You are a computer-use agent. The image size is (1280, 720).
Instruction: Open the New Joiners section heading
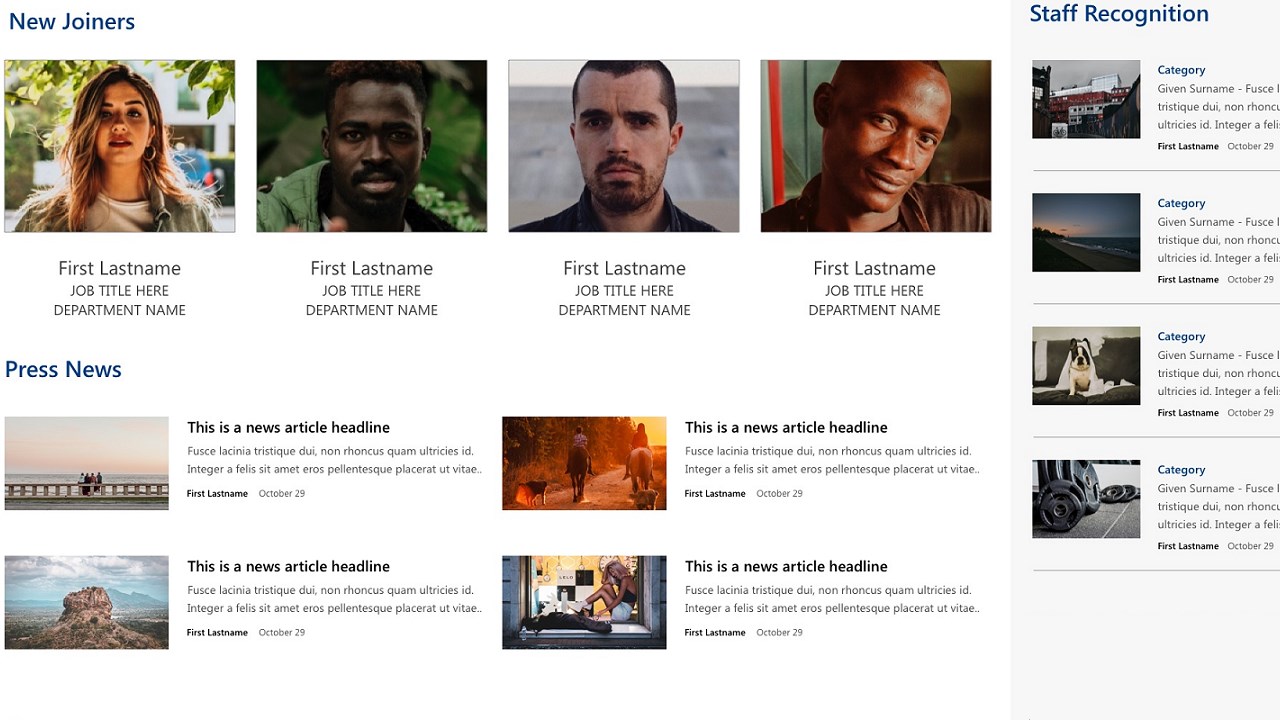(72, 22)
